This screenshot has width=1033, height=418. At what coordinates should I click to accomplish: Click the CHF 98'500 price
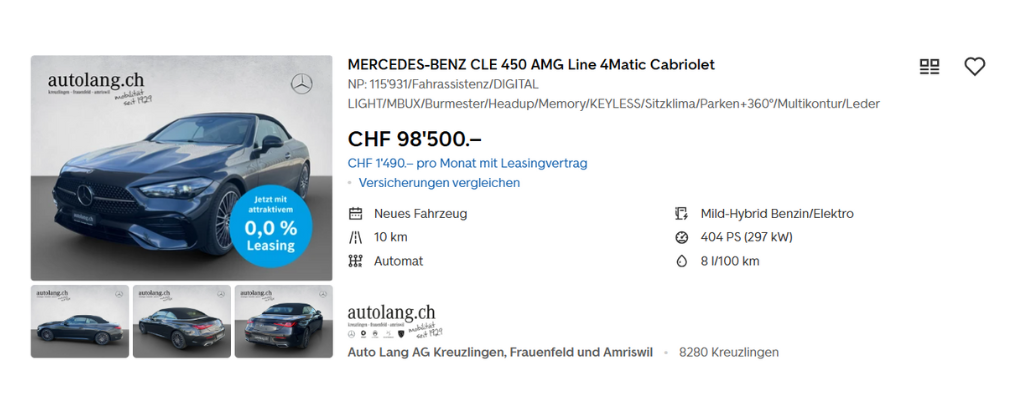414,138
